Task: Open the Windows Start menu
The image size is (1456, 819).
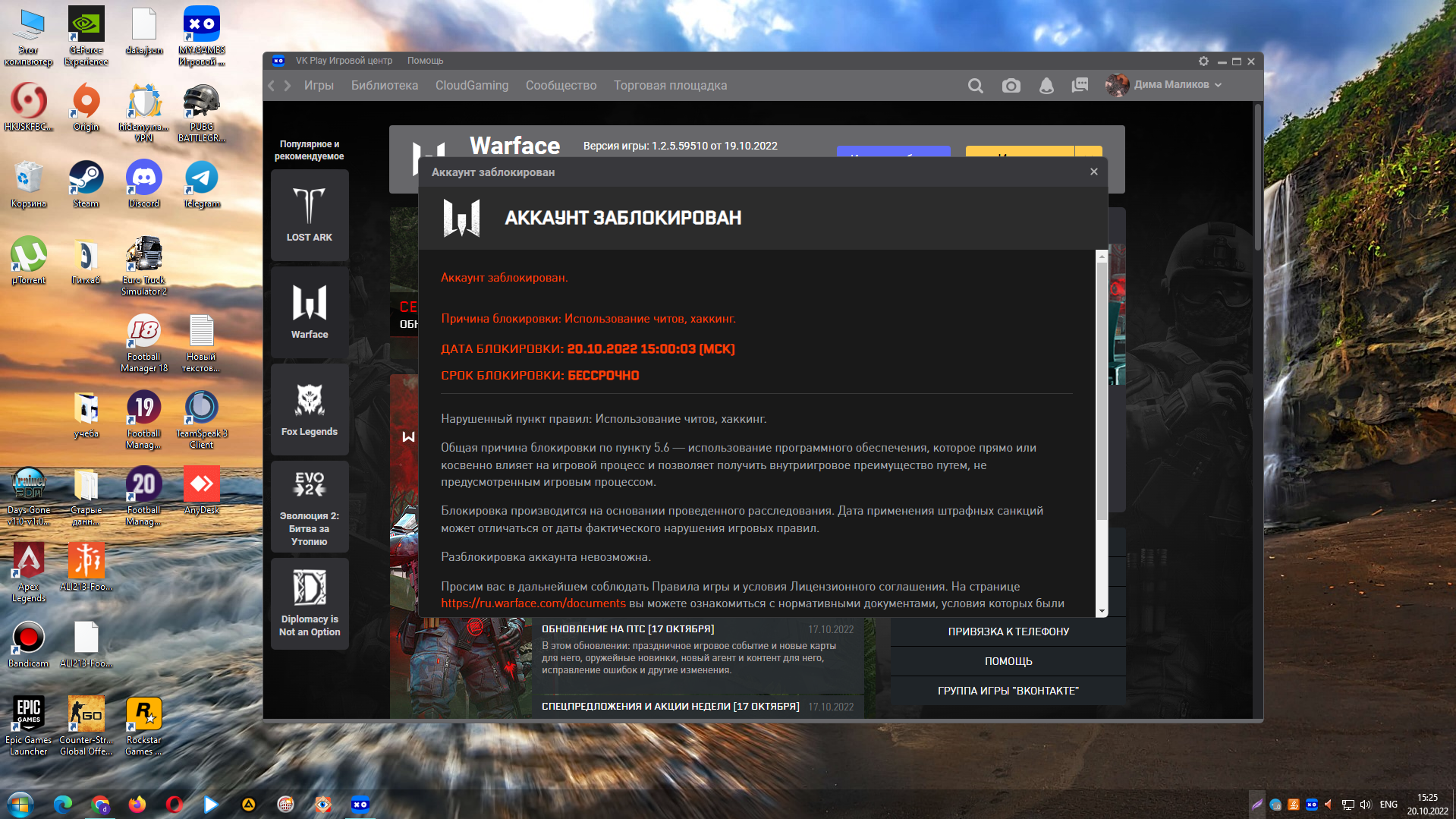Action: [20, 805]
